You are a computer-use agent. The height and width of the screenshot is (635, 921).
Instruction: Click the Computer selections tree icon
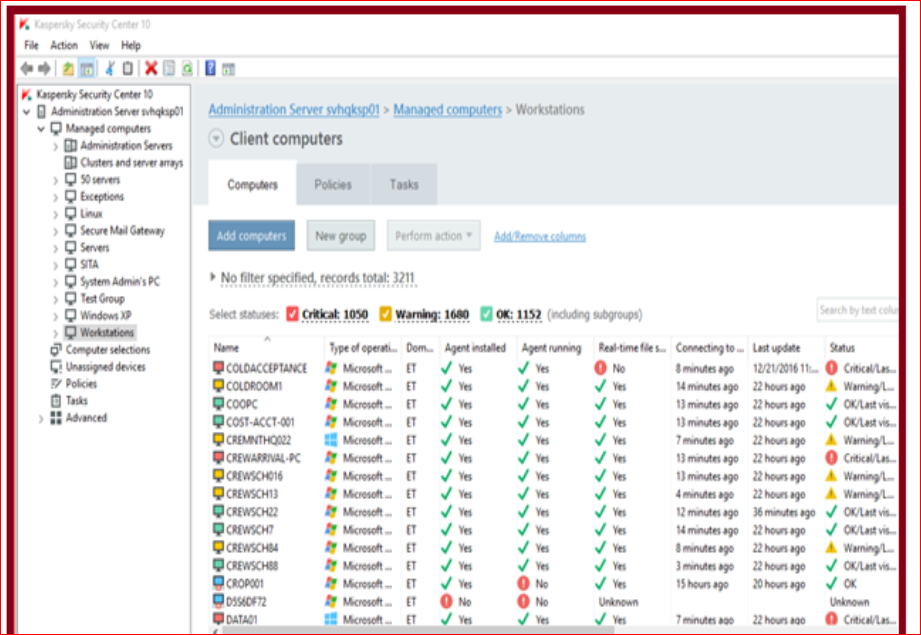tap(56, 350)
